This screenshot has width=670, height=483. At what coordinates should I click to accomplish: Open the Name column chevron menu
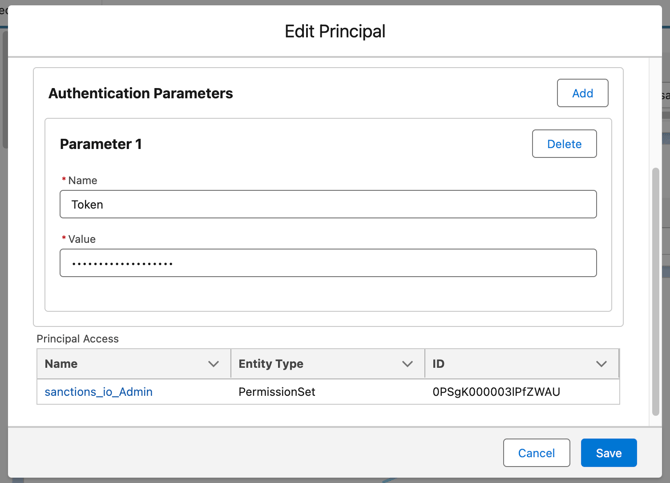(x=213, y=364)
